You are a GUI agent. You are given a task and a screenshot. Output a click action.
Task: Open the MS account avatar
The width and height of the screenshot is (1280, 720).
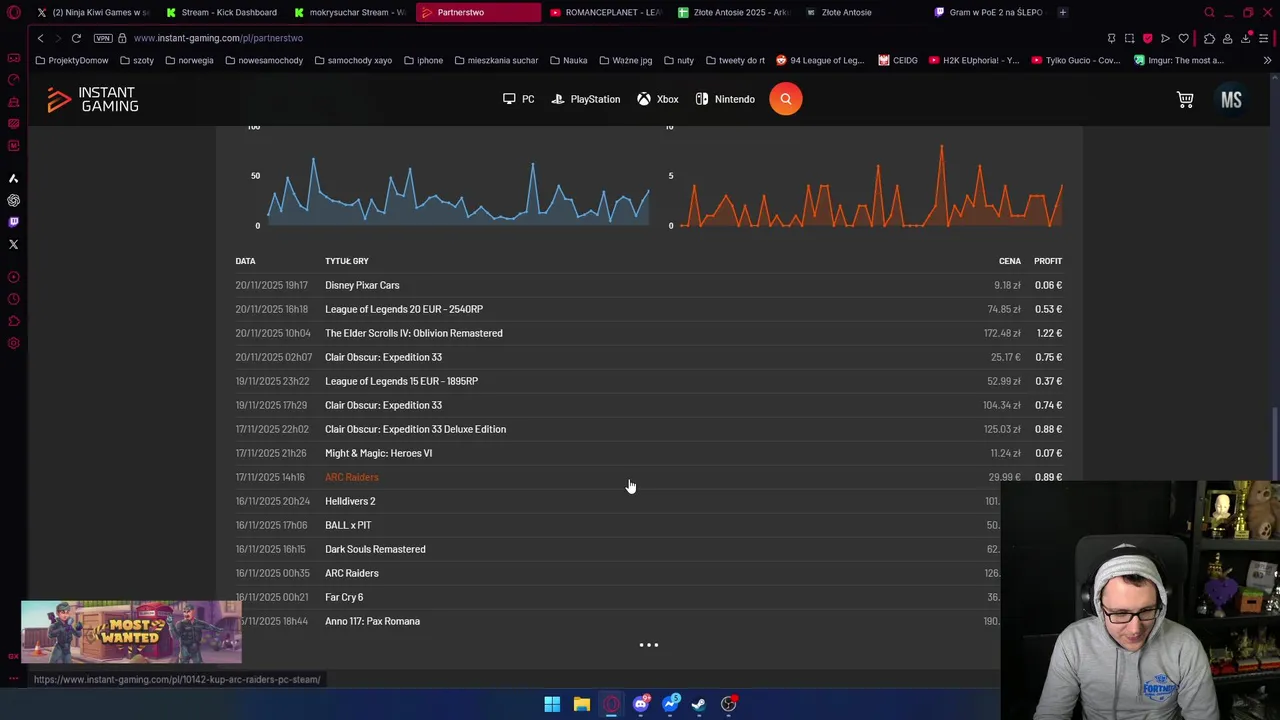pyautogui.click(x=1231, y=99)
